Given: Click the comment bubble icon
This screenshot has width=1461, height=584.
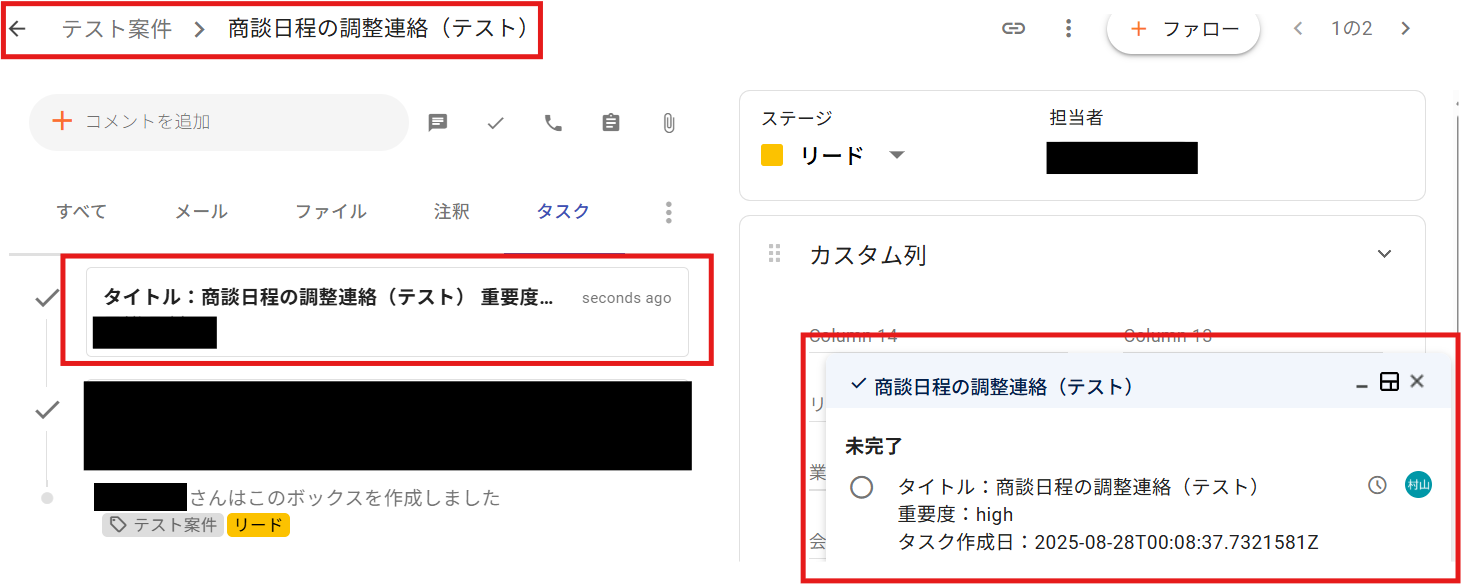Looking at the screenshot, I should pyautogui.click(x=437, y=122).
